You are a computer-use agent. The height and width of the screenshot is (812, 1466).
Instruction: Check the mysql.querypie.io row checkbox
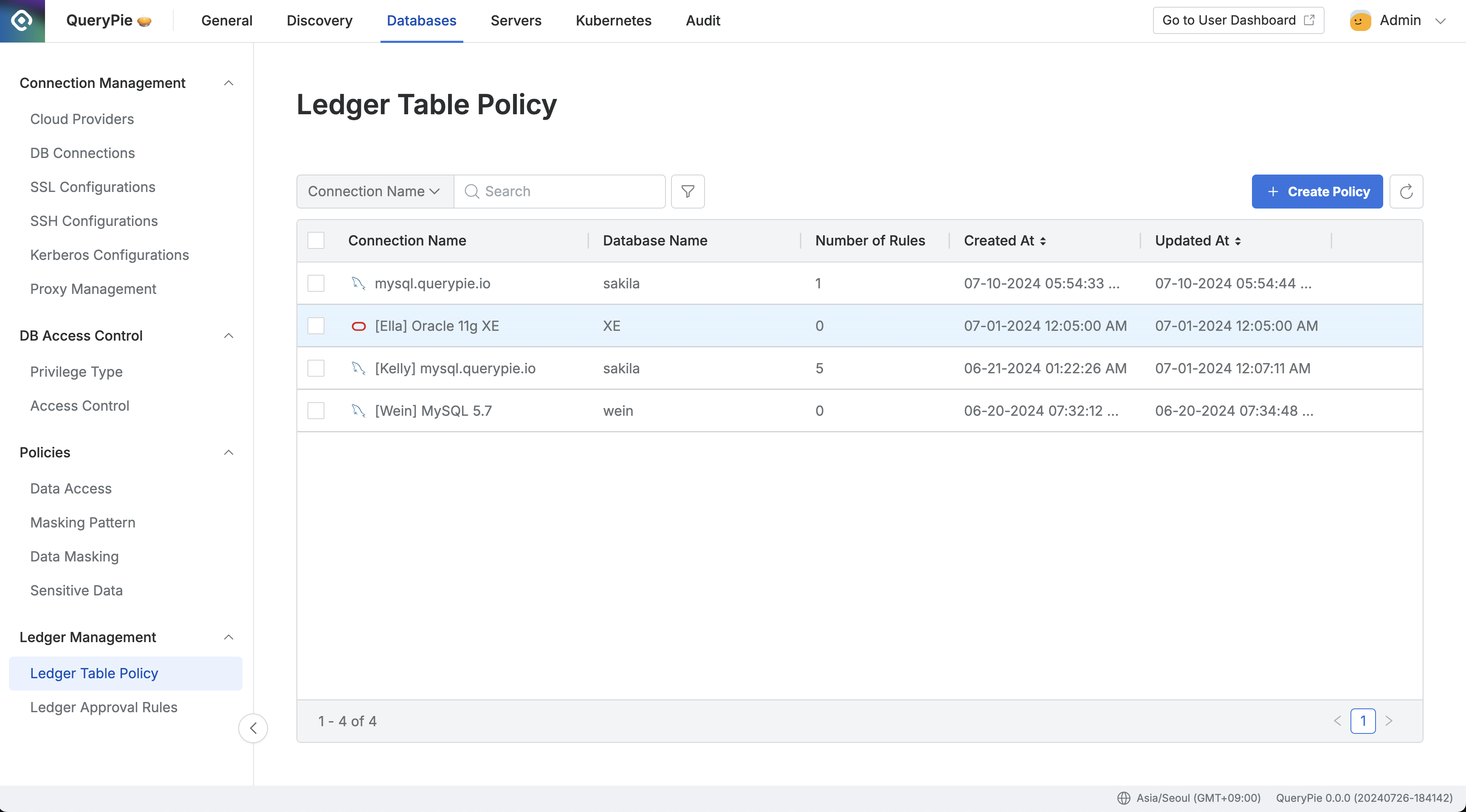pyautogui.click(x=316, y=283)
